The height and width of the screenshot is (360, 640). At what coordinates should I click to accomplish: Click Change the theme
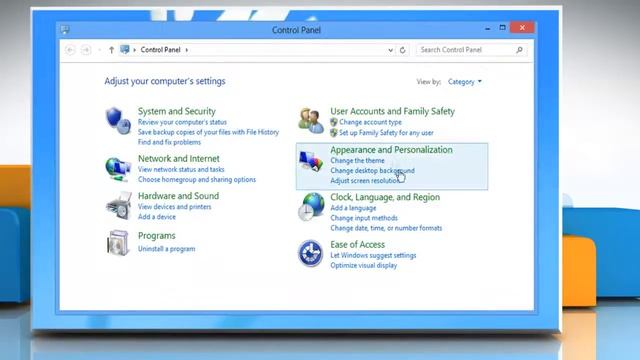[x=357, y=161]
